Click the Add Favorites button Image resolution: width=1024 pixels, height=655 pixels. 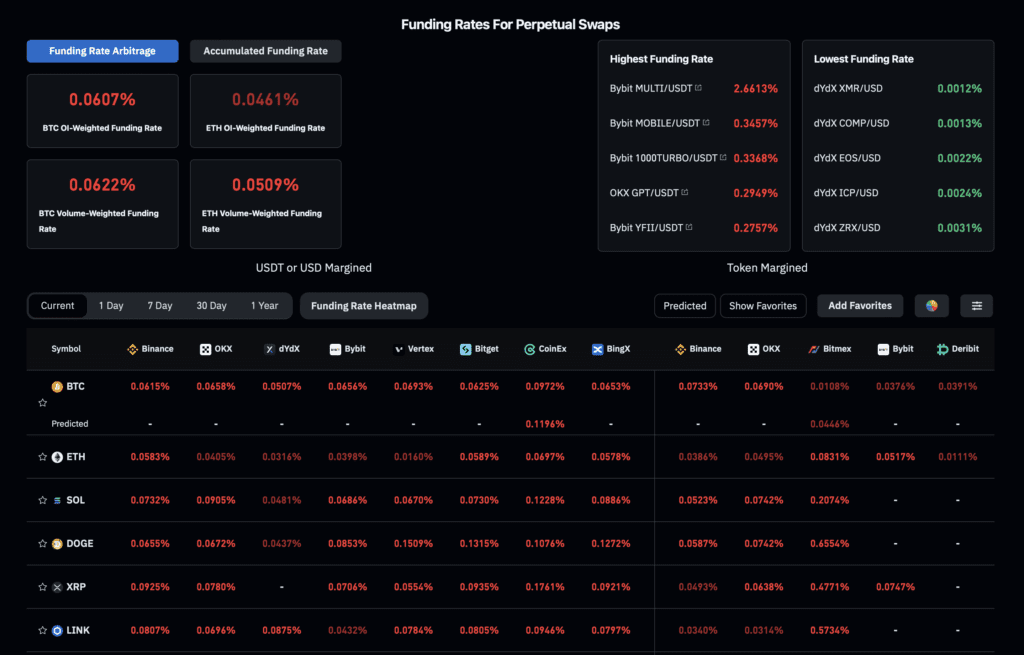pyautogui.click(x=859, y=305)
